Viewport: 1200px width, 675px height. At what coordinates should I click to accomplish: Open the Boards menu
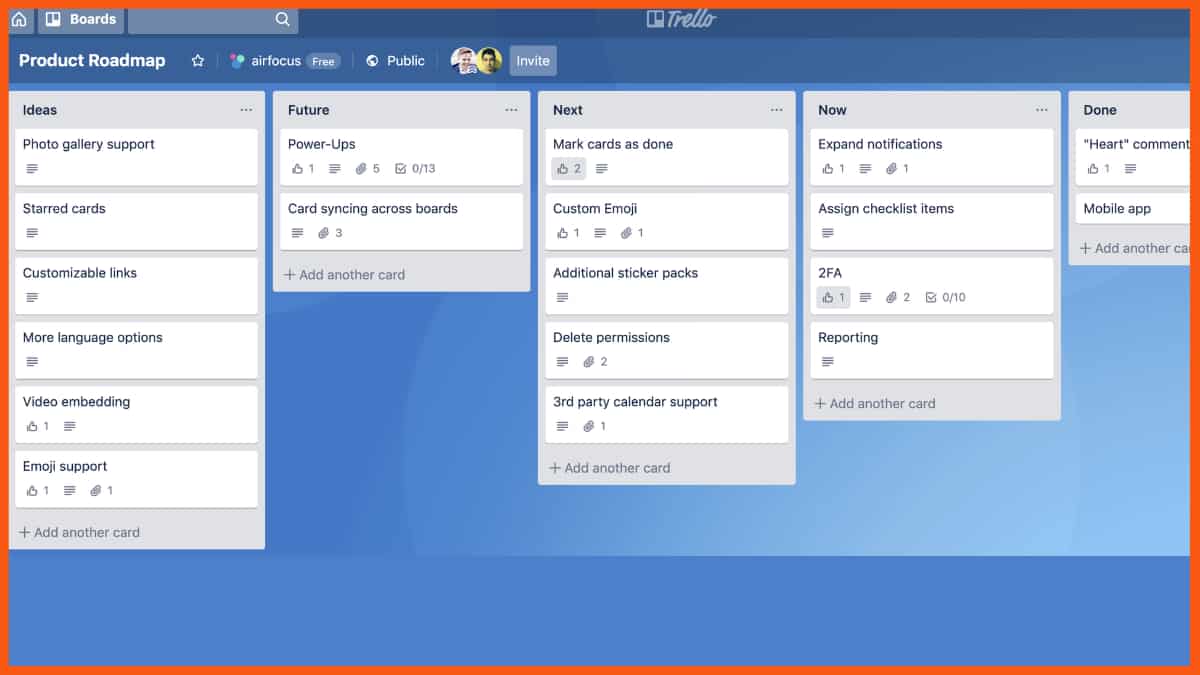pyautogui.click(x=80, y=19)
